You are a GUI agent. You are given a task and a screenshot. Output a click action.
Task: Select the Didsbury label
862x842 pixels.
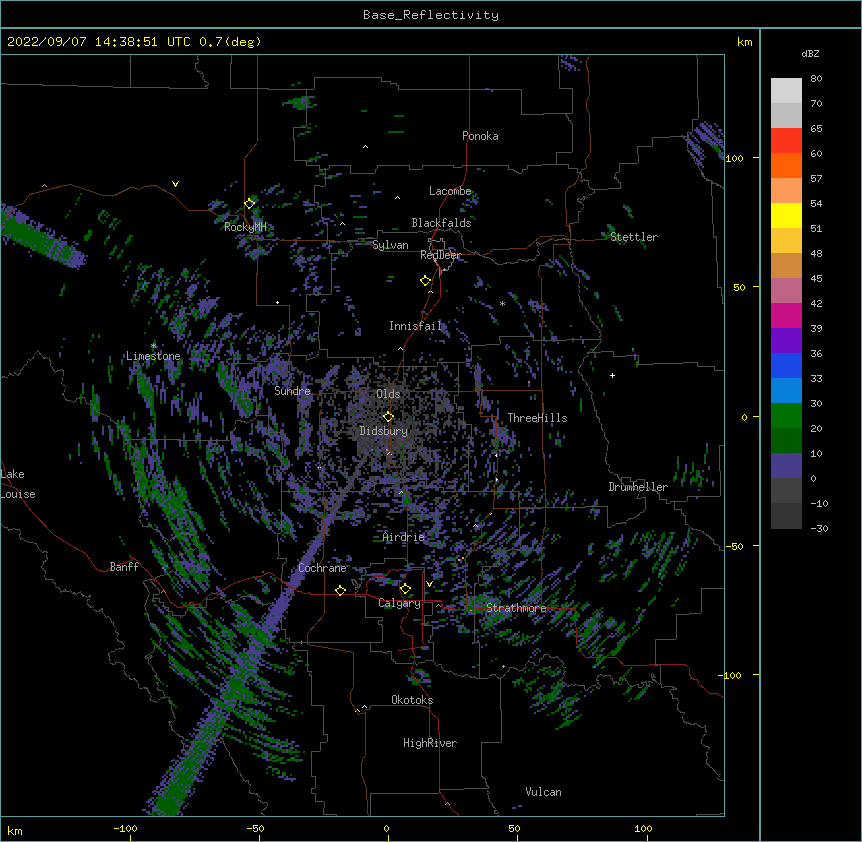click(x=383, y=431)
